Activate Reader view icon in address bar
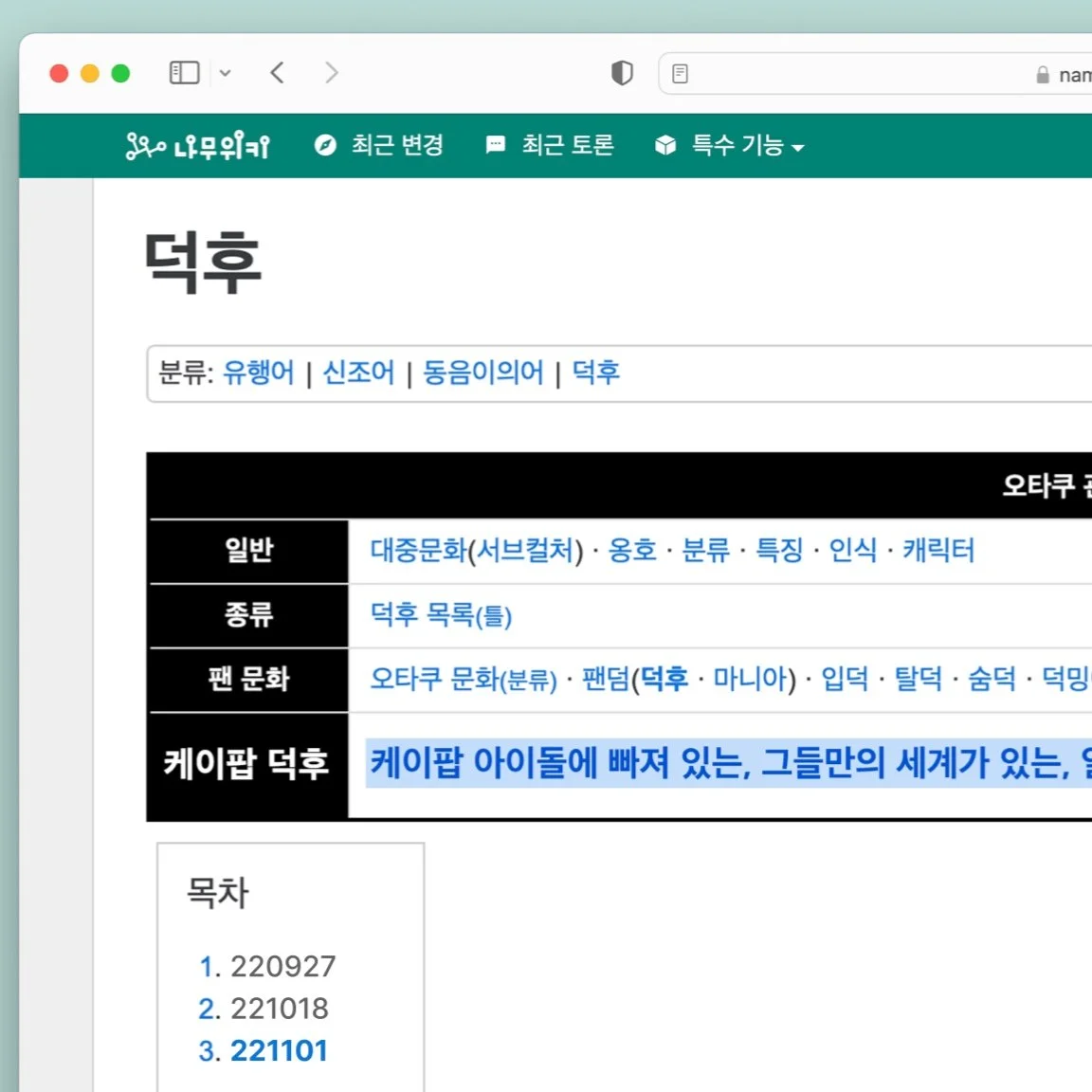The height and width of the screenshot is (1092, 1092). tap(681, 72)
